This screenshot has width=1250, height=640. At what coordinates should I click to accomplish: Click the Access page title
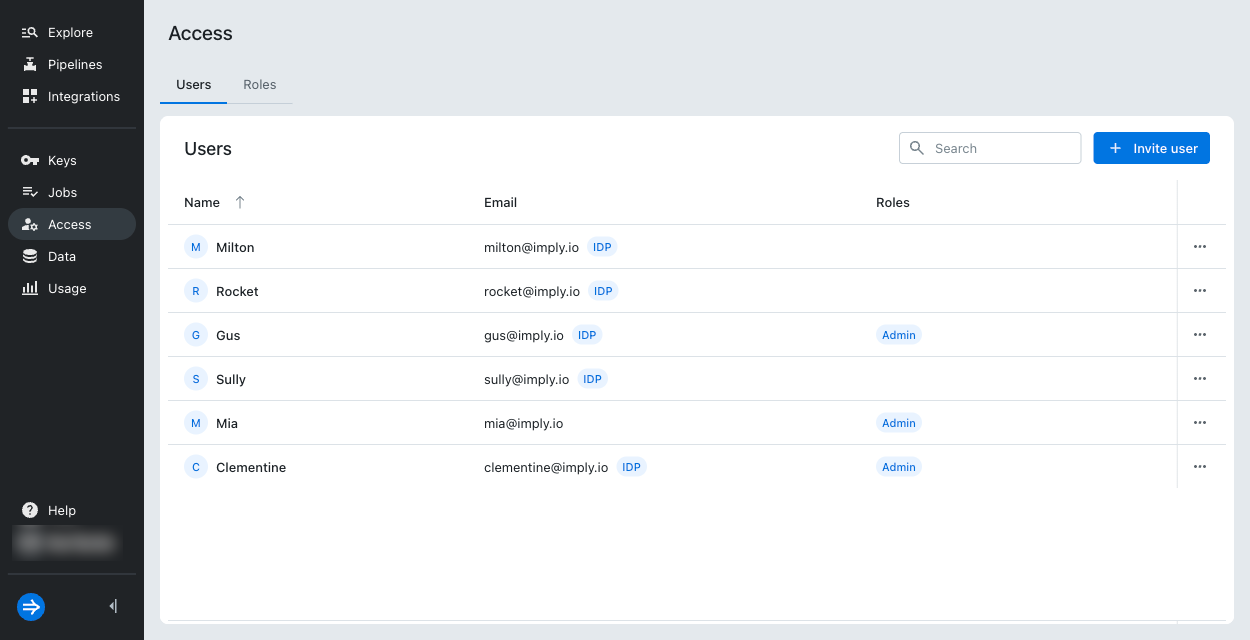(x=200, y=33)
